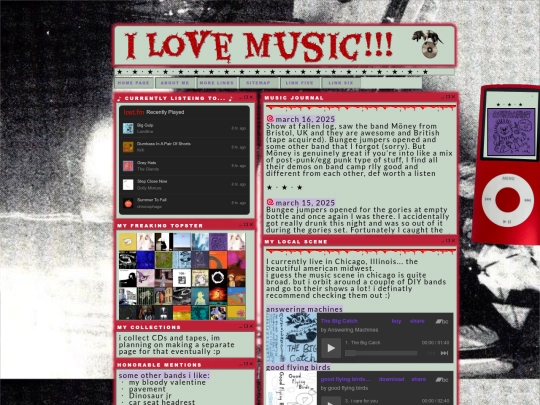This screenshot has height=405, width=540.
Task: Click 'by Answering Machines' artist text
Action: click(x=349, y=330)
